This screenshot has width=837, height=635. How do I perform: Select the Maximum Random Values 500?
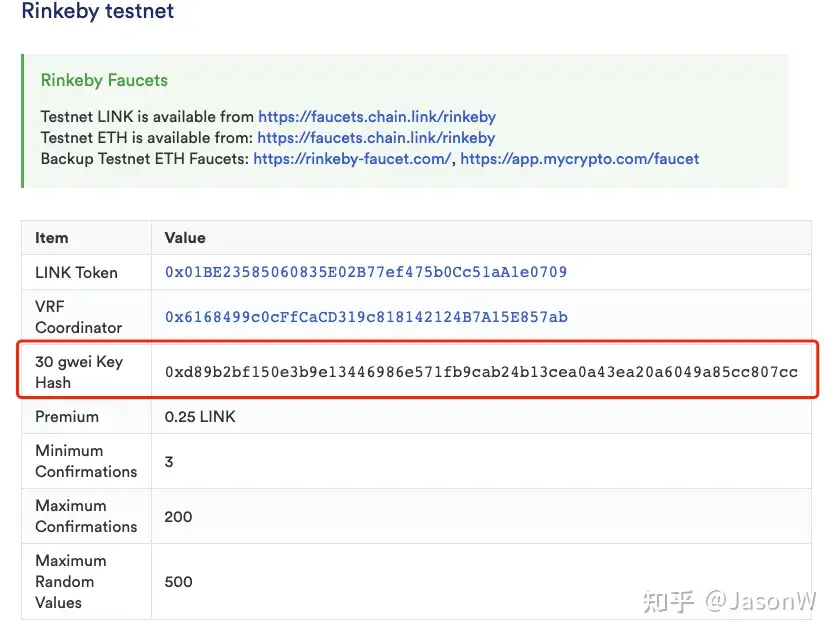[x=178, y=582]
